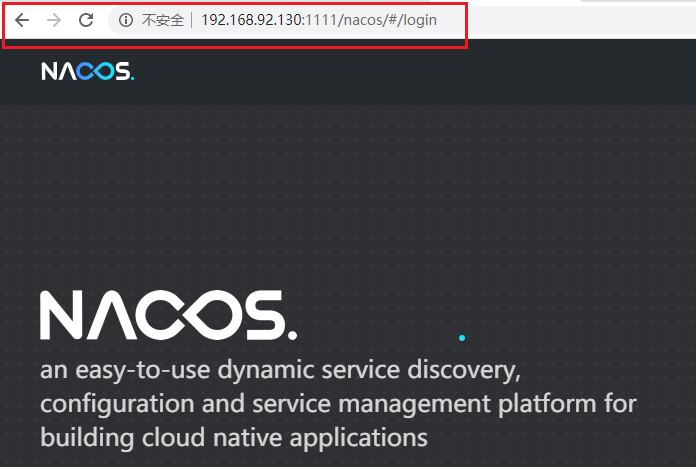Click the browser forward arrow

point(54,20)
